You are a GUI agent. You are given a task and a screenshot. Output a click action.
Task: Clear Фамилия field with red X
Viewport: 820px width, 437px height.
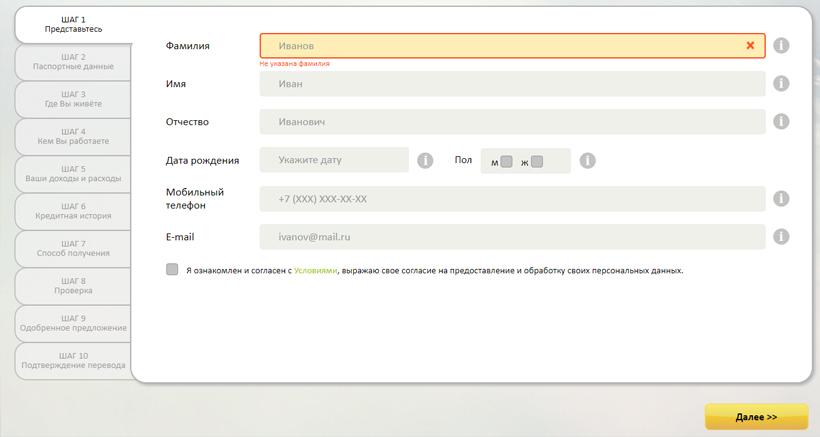click(750, 46)
